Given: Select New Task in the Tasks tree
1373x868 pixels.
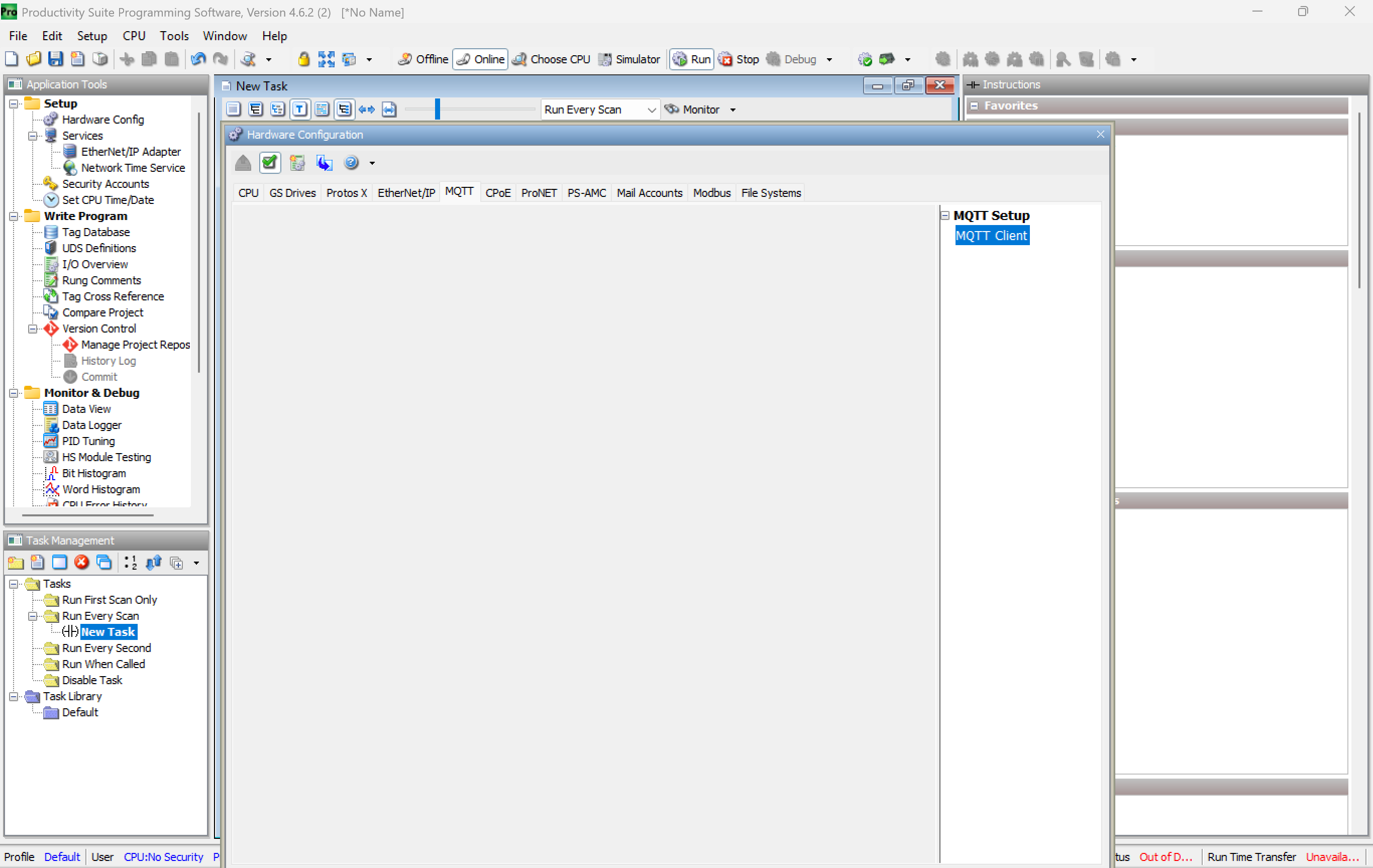Looking at the screenshot, I should 108,632.
